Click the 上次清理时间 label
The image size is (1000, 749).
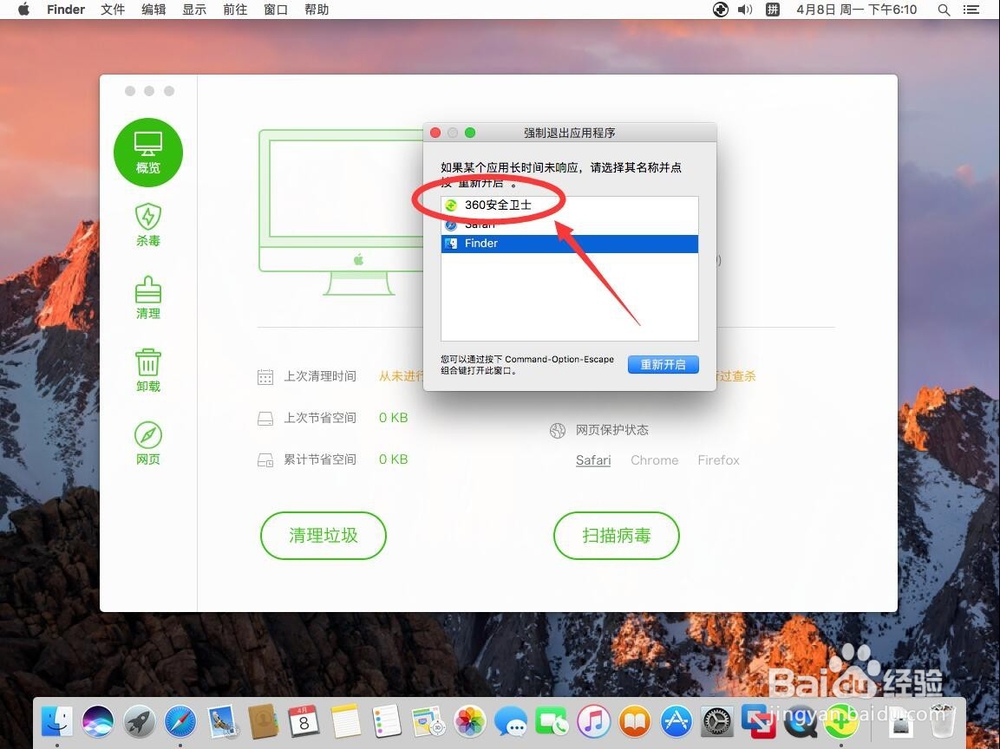point(320,376)
